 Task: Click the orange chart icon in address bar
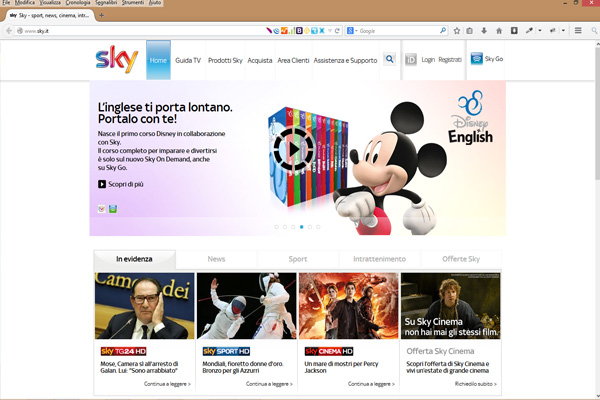(x=284, y=31)
